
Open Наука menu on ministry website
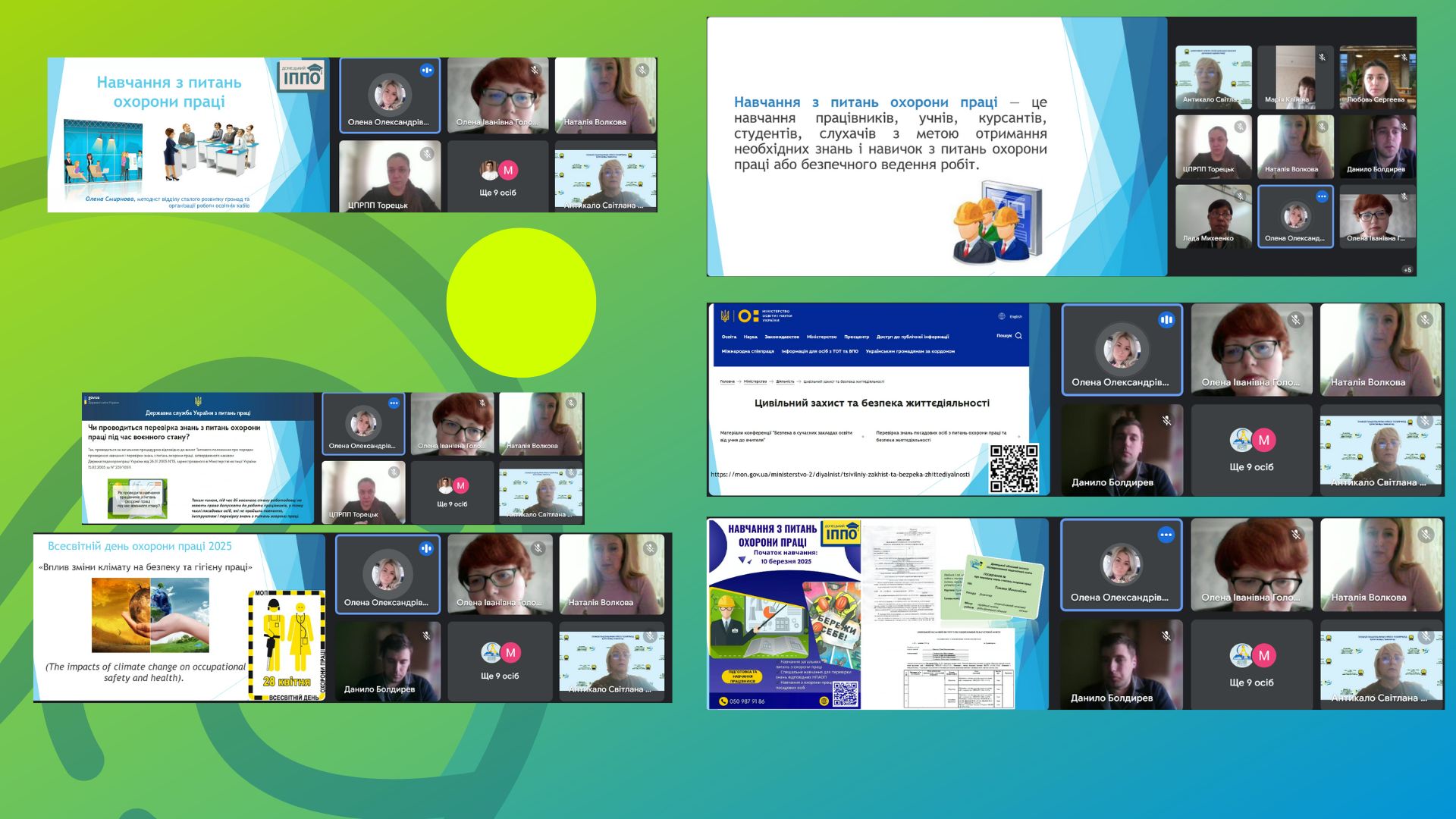pos(750,337)
